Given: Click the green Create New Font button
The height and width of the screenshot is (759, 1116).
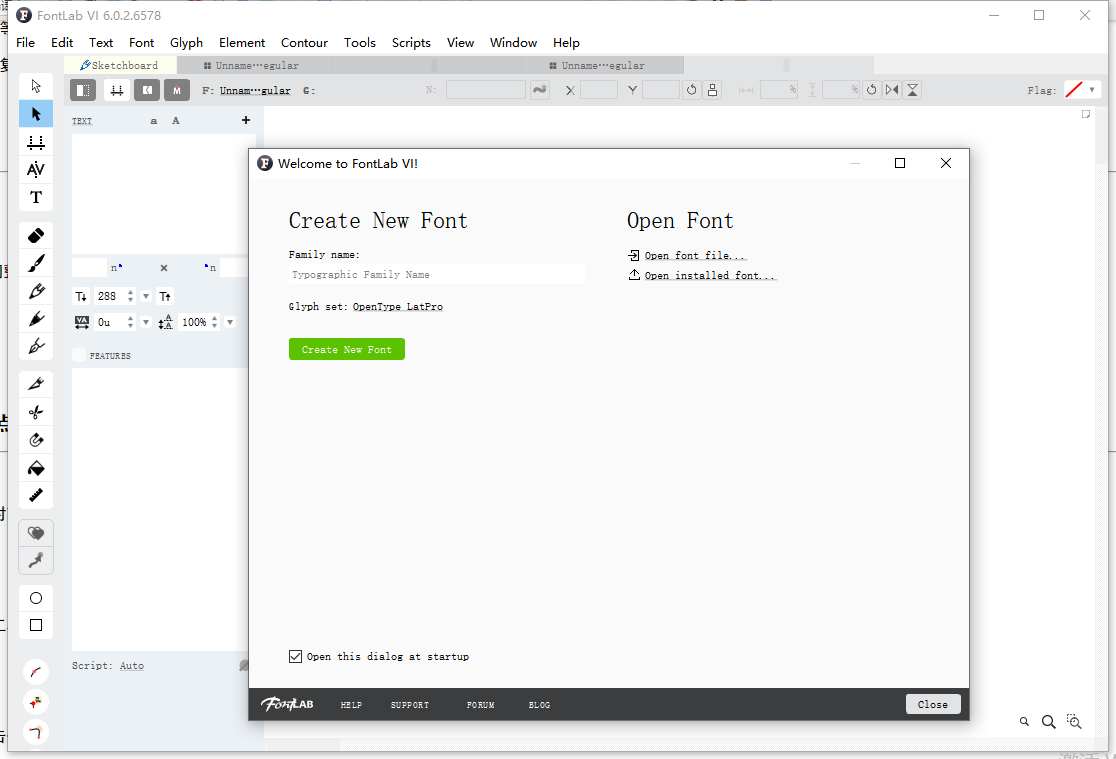Looking at the screenshot, I should (346, 349).
